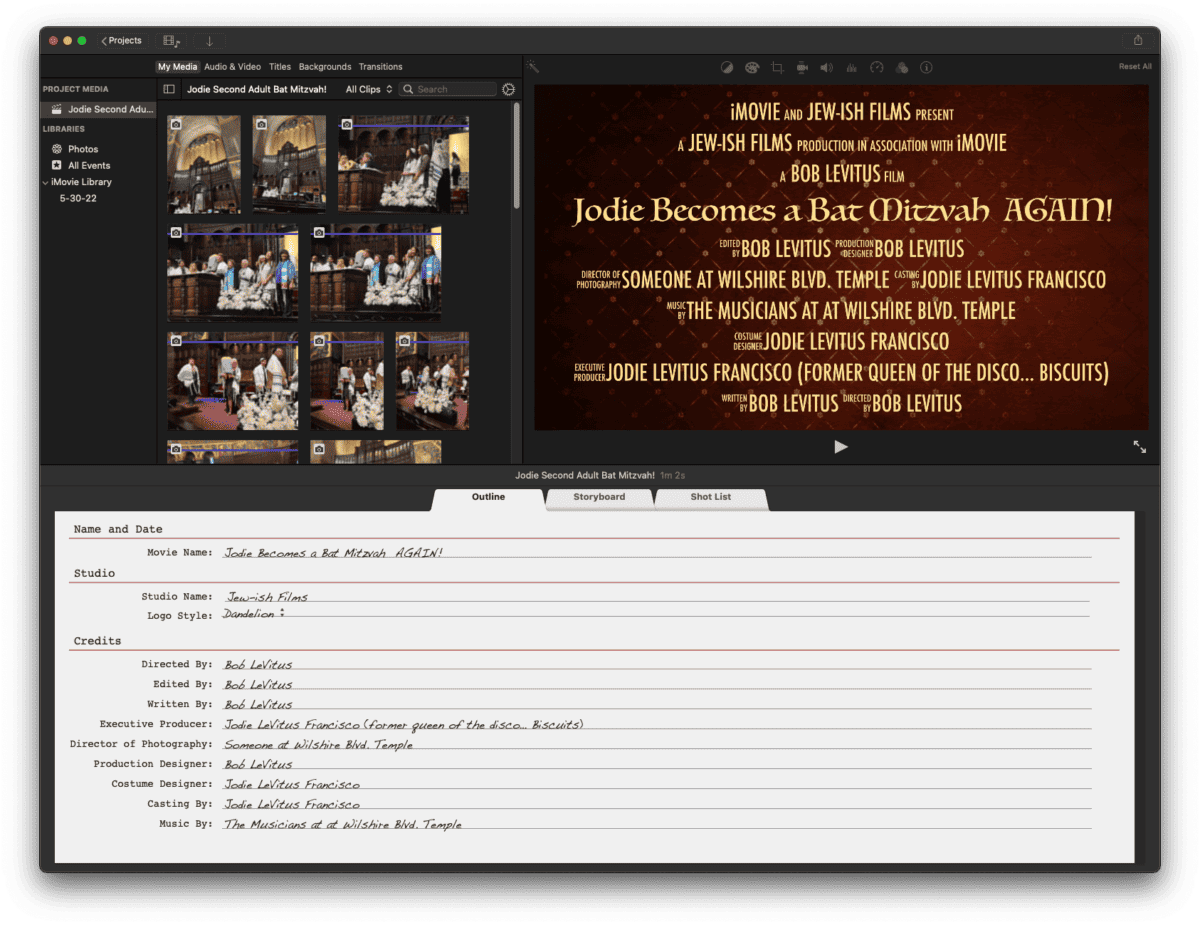Collapse the iMovie Library tree
The width and height of the screenshot is (1200, 925).
pyautogui.click(x=45, y=182)
